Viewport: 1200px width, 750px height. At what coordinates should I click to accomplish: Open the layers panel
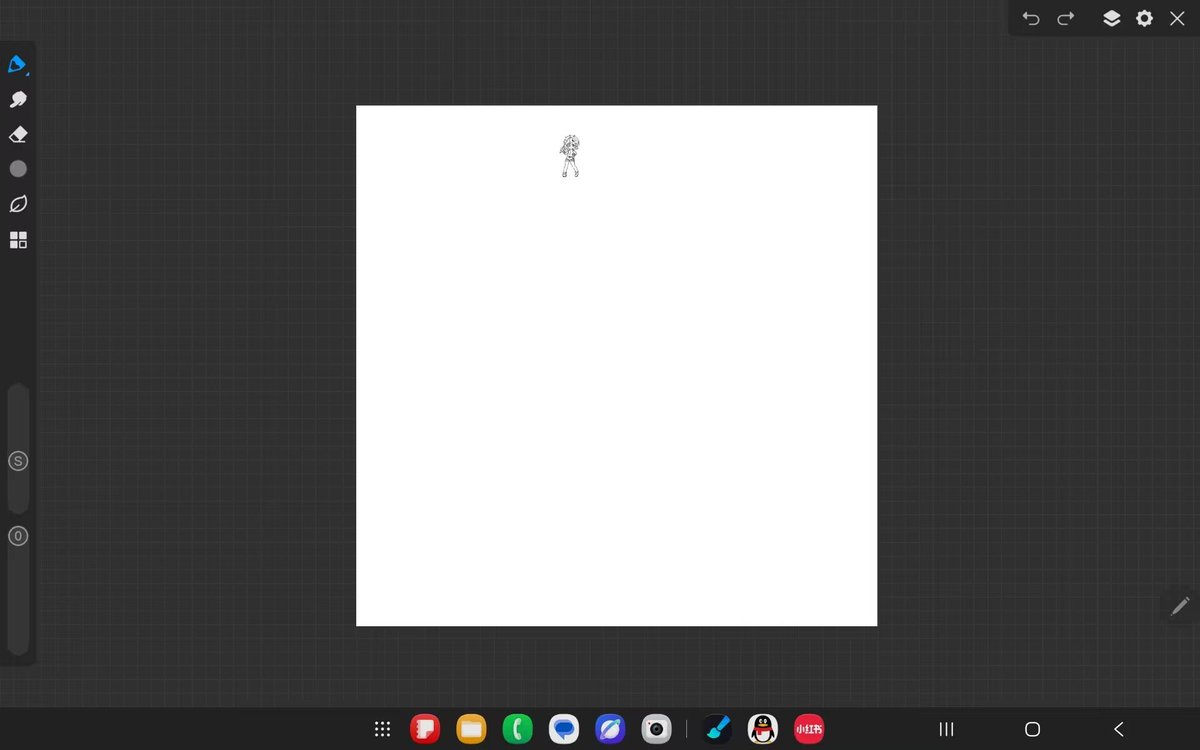[1111, 18]
